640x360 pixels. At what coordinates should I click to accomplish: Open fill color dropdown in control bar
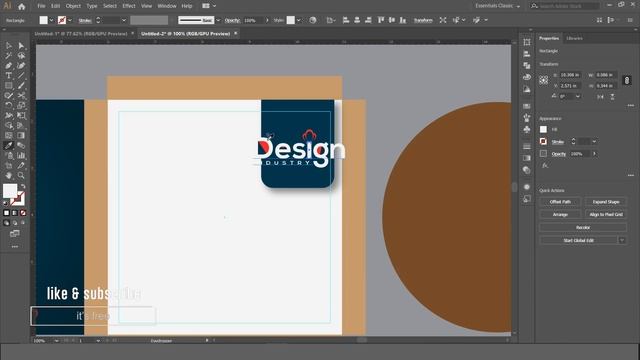point(51,20)
